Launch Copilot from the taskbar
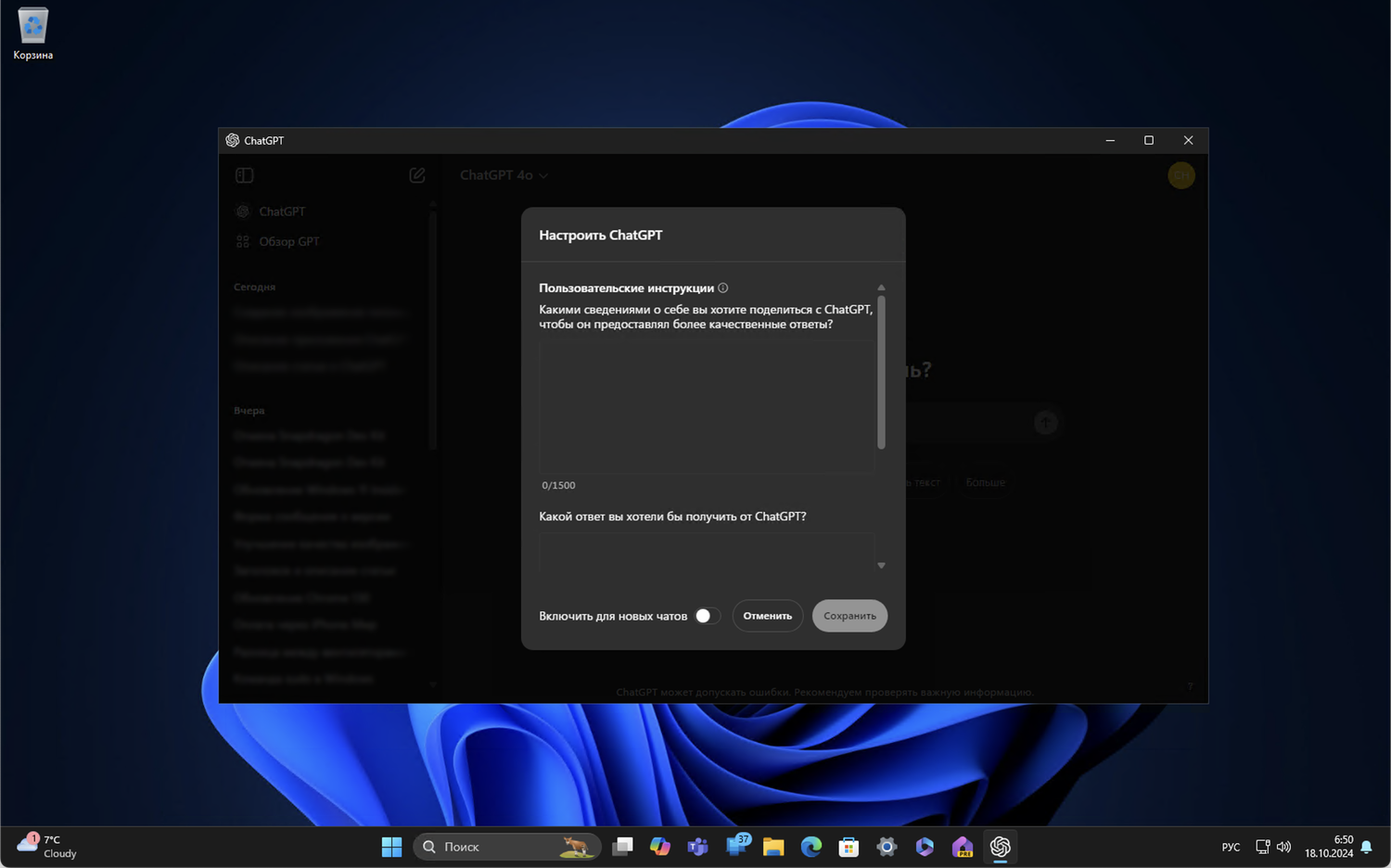Image resolution: width=1391 pixels, height=868 pixels. point(660,847)
